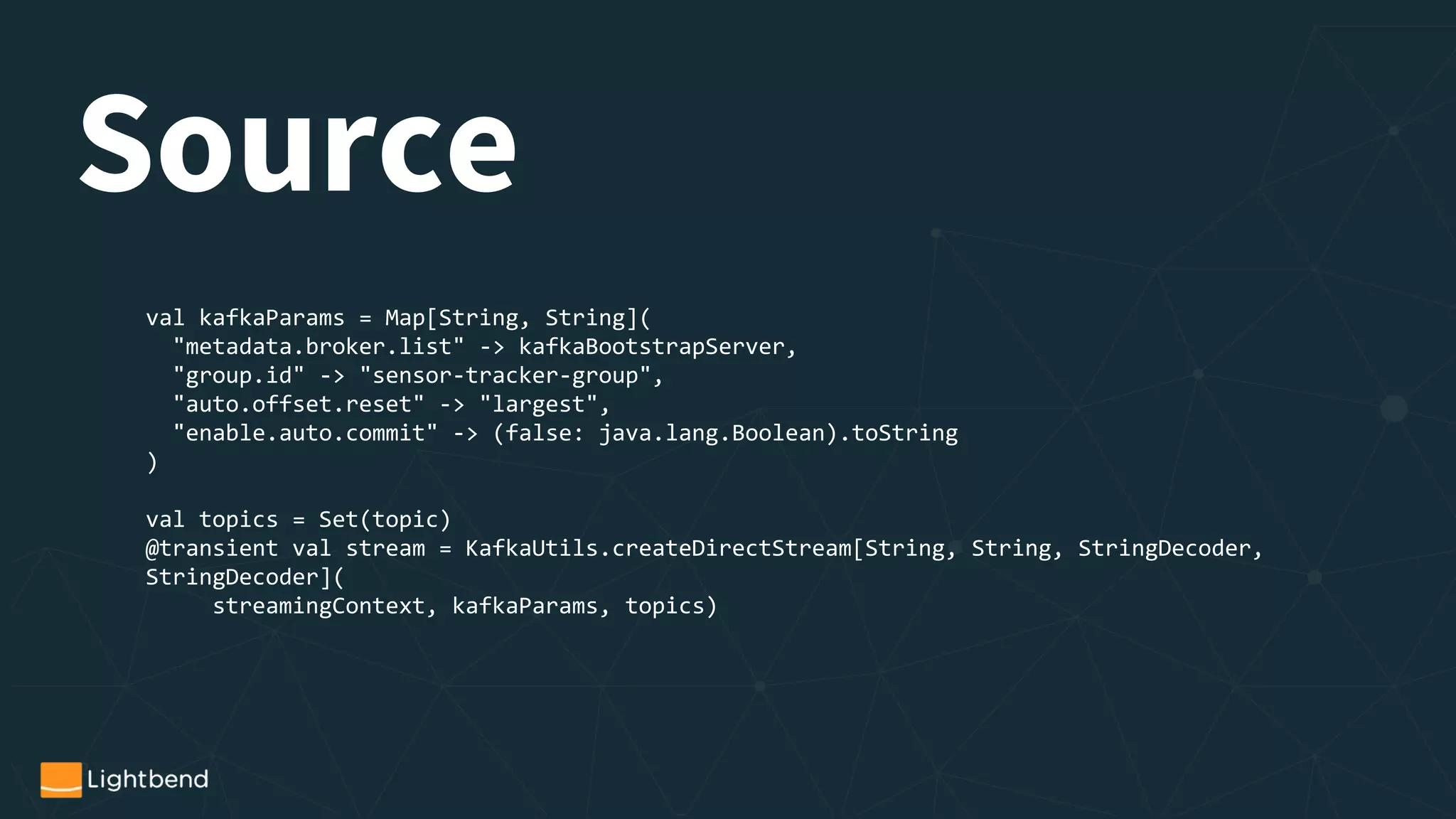Click the closing parenthesis after enable.auto.commit

coord(152,463)
